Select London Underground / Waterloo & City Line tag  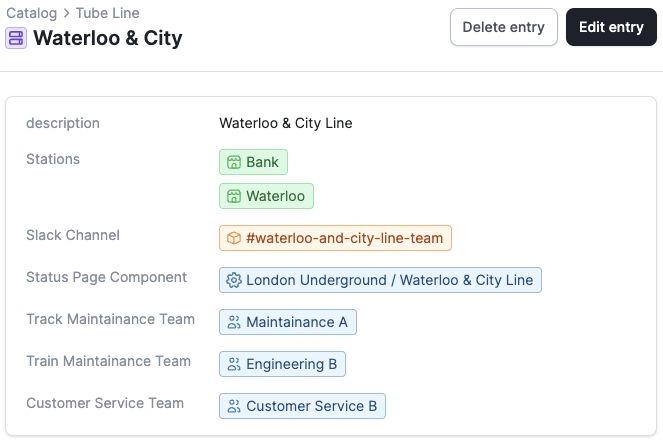tap(389, 280)
